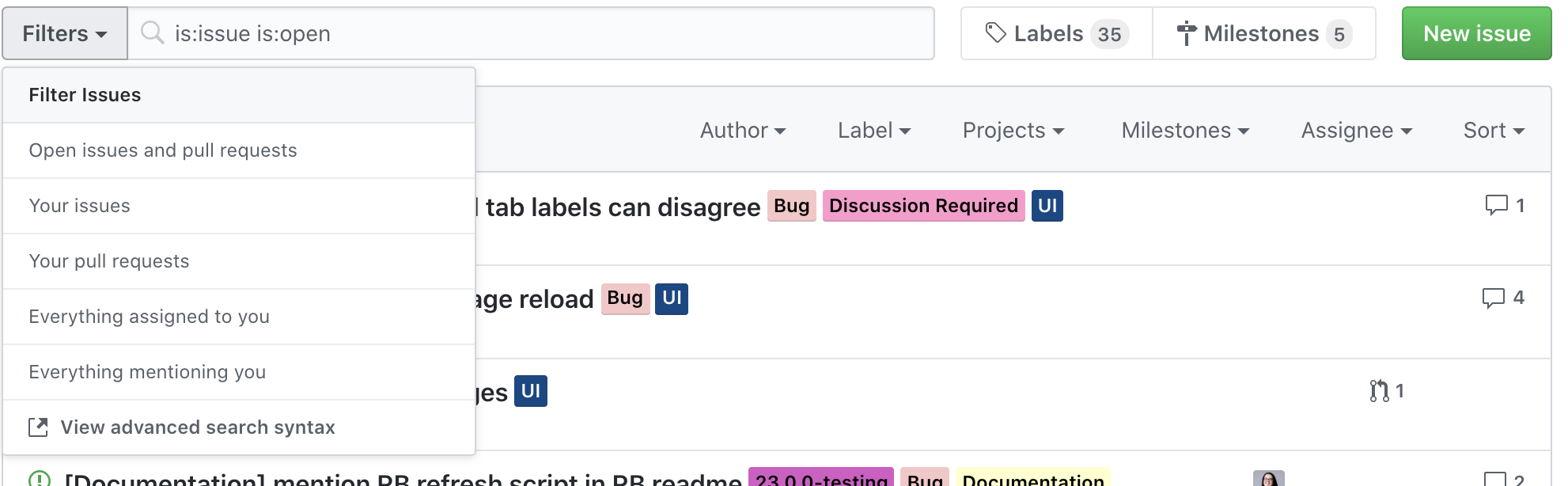Click the Milestones count badge 5

(1339, 34)
